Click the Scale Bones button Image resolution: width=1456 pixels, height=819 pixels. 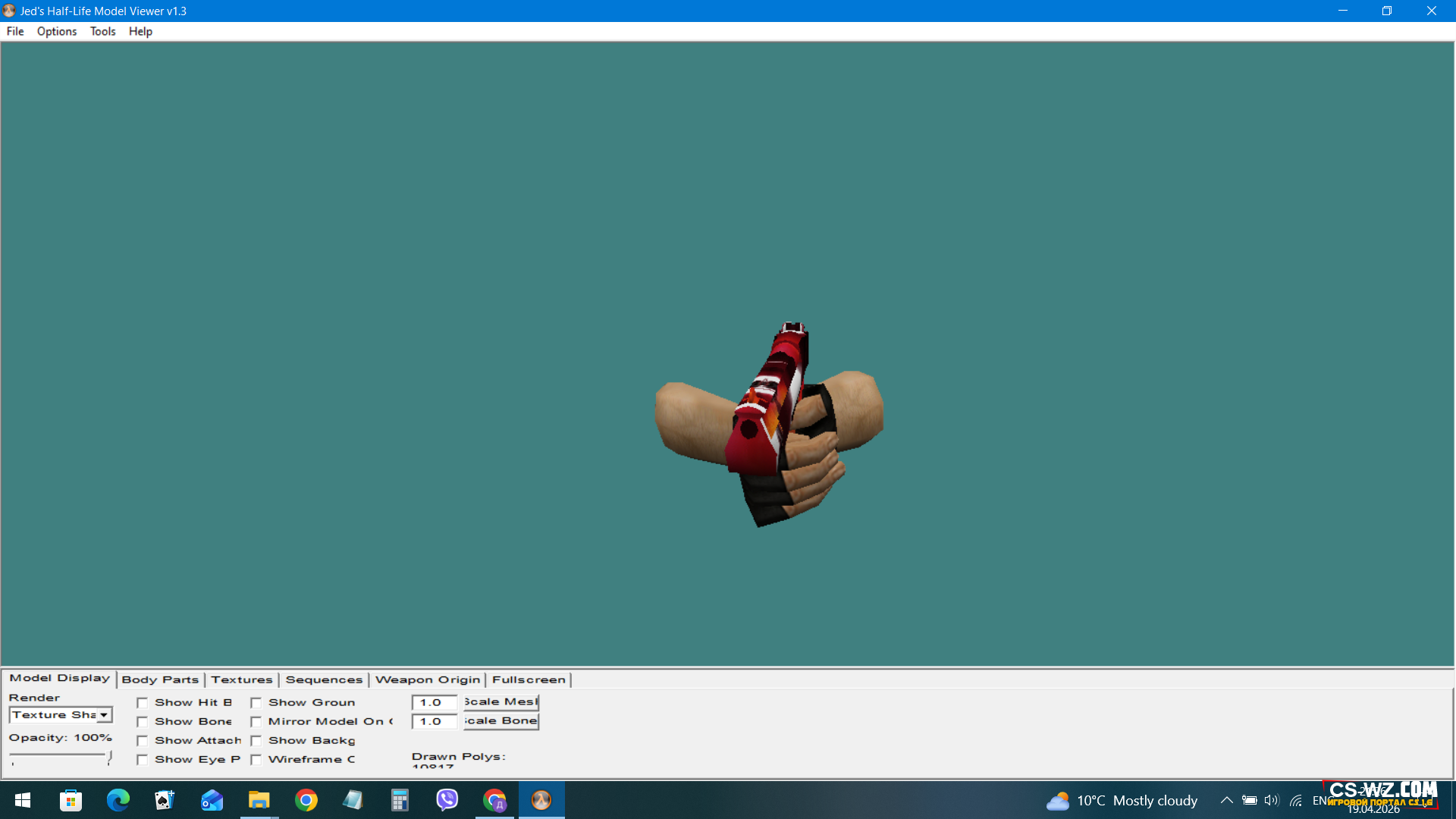coord(500,721)
